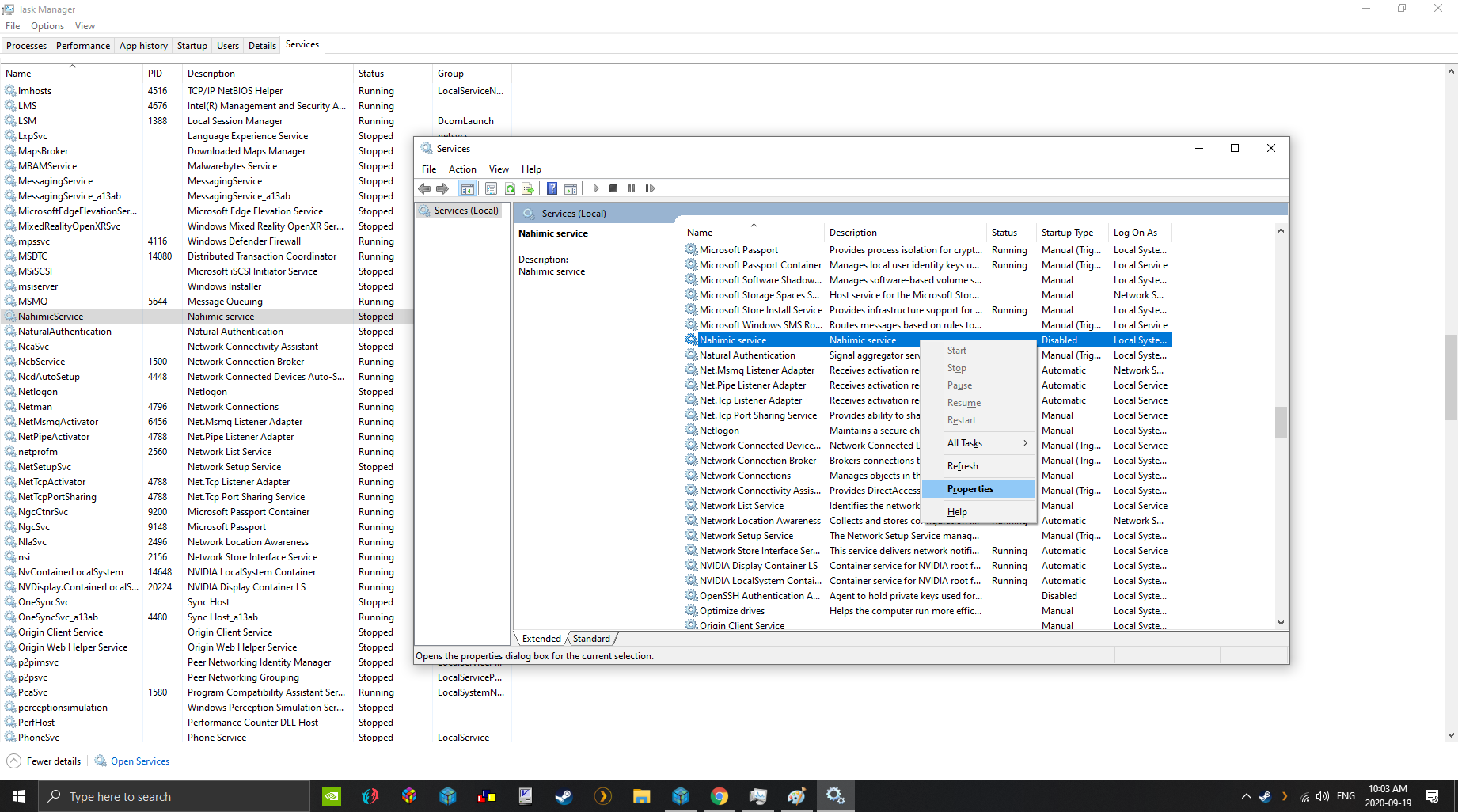The height and width of the screenshot is (812, 1458).
Task: Click Task Manager vertical scrollbar thumb
Action: (1451, 378)
